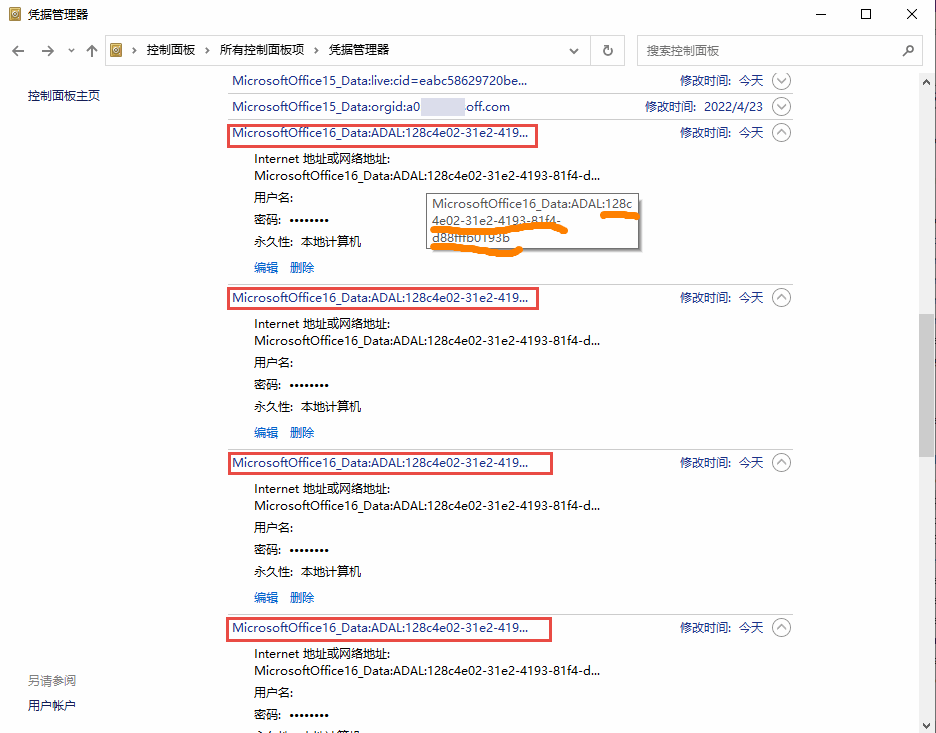Click the Back navigation arrow
The width and height of the screenshot is (936, 733).
[x=18, y=50]
